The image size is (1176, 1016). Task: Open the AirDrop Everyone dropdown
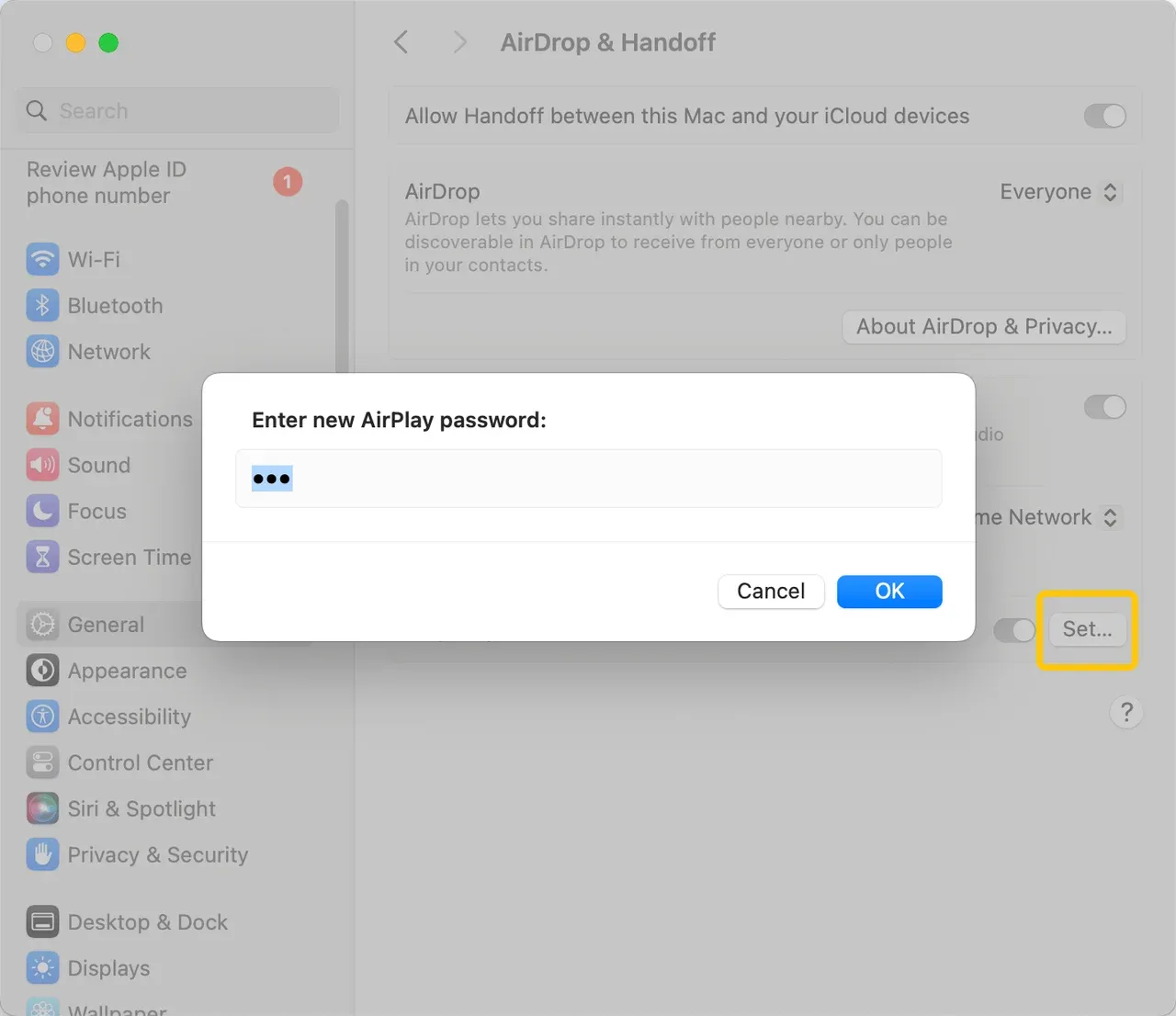[1058, 192]
